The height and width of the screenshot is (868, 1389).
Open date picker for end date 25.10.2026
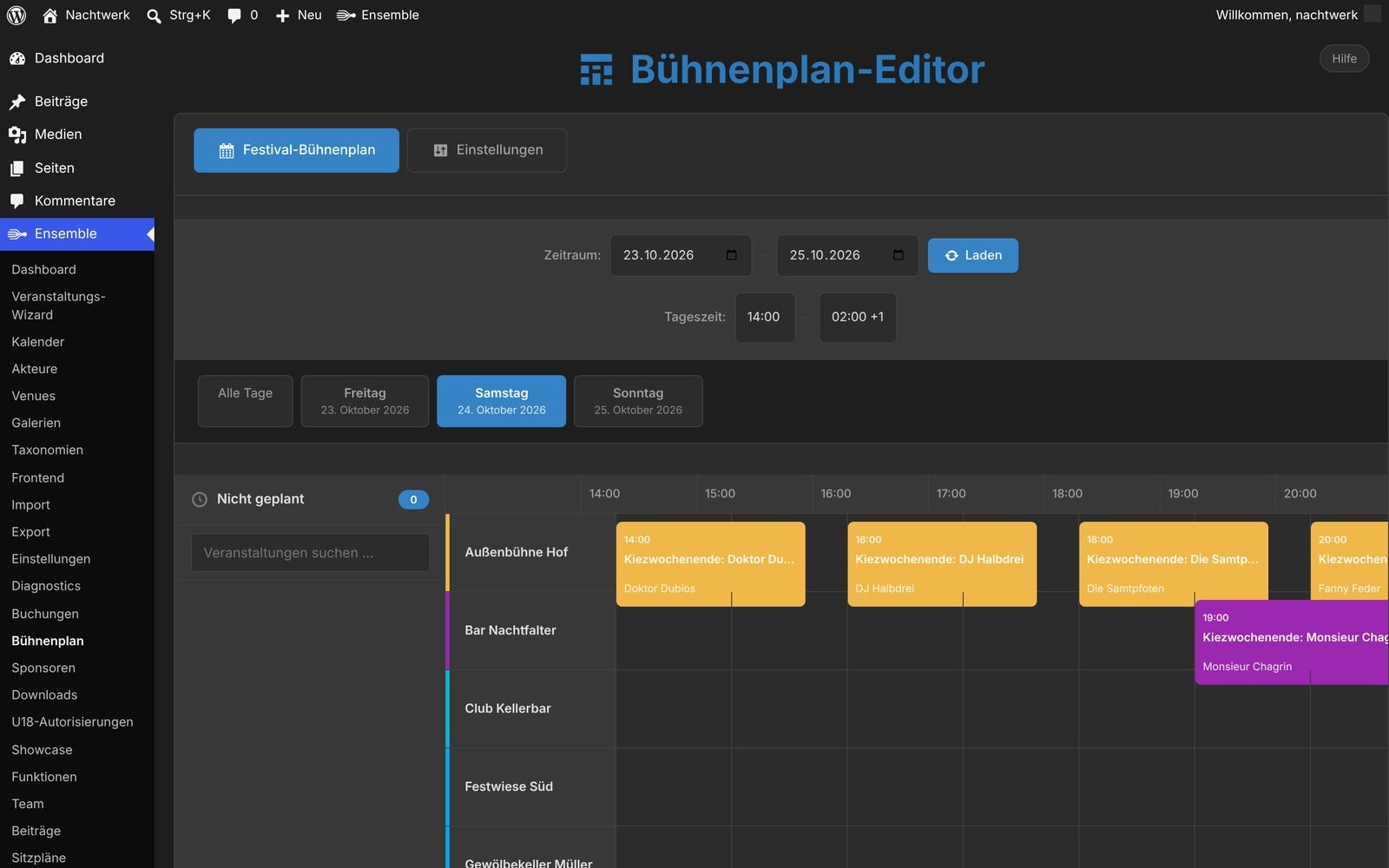pos(898,254)
